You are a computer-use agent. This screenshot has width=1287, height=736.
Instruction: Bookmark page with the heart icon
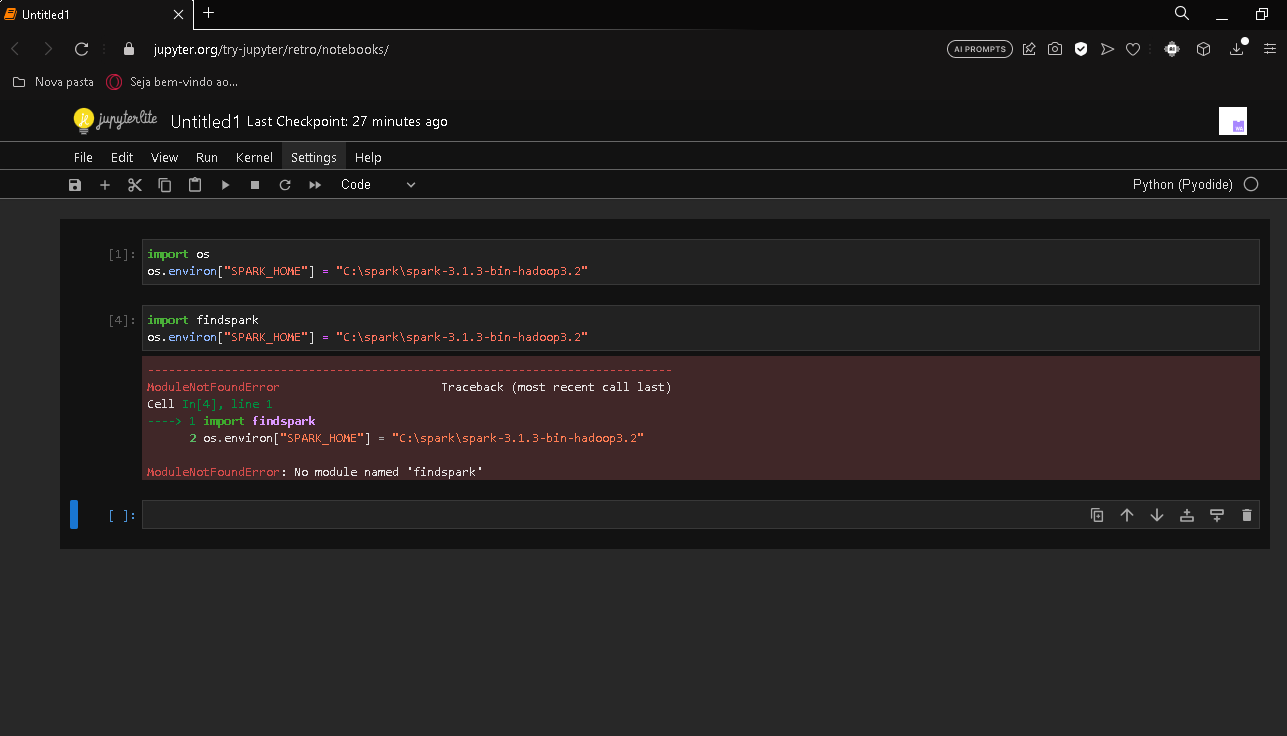pyautogui.click(x=1133, y=49)
